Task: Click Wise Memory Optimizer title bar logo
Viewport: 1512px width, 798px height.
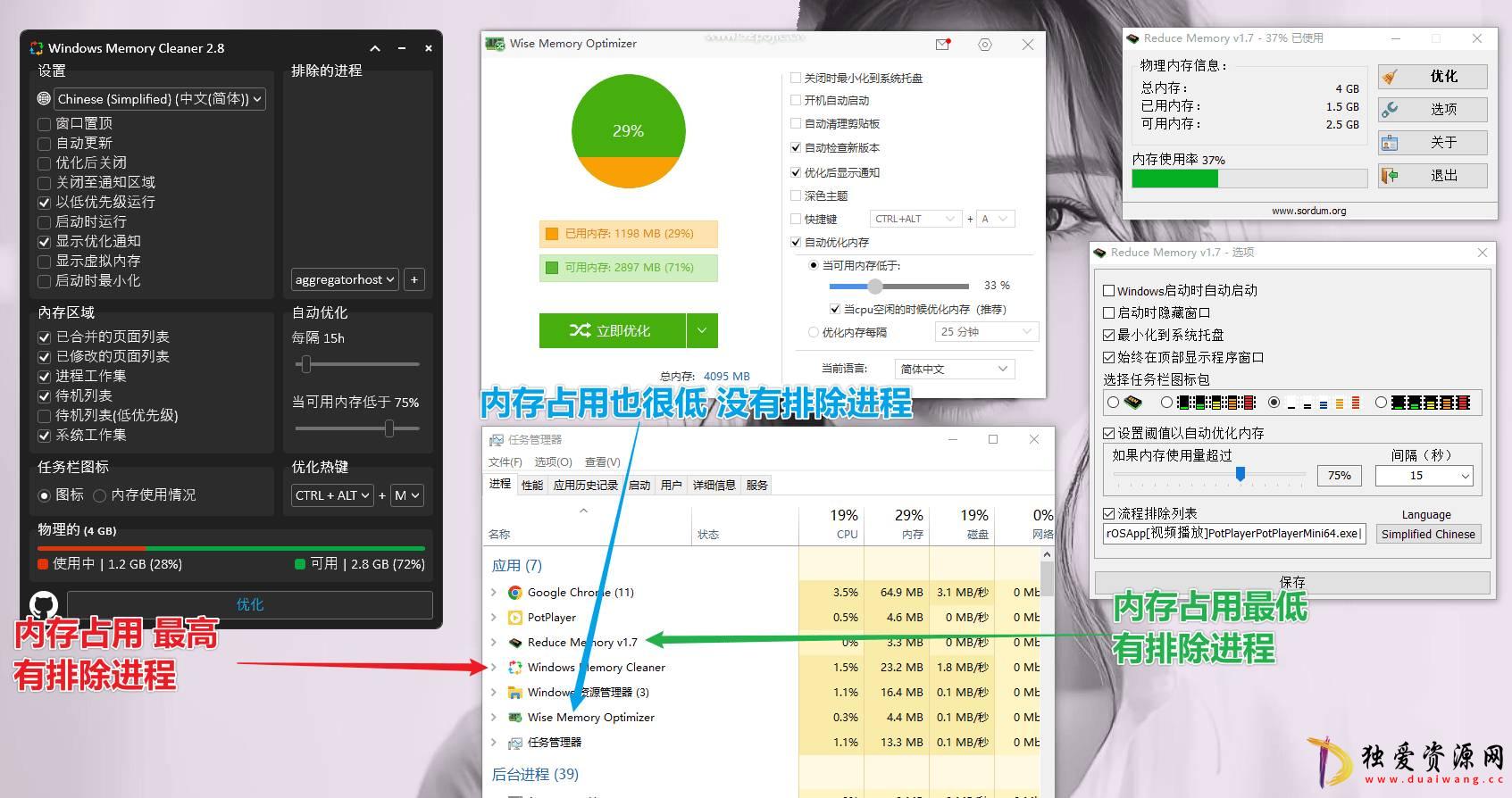Action: click(495, 44)
